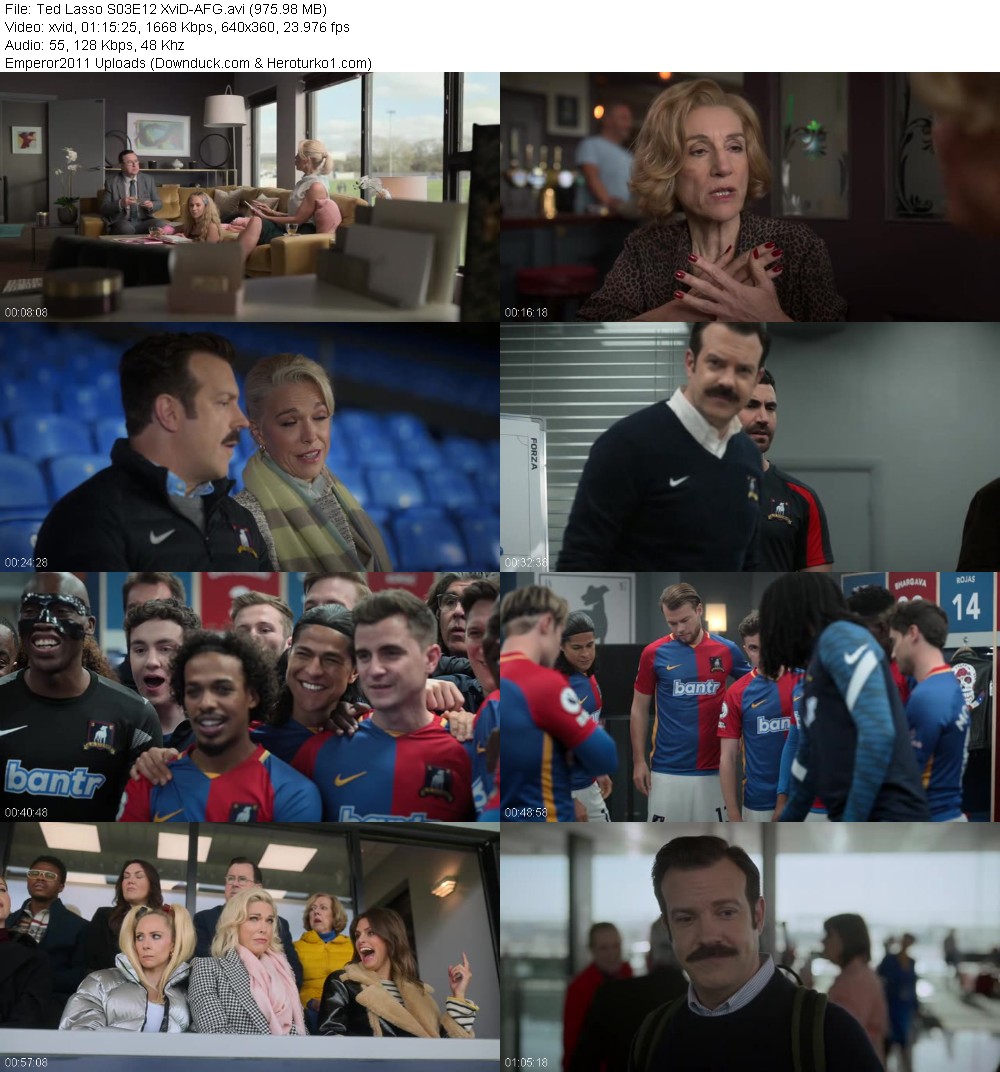The height and width of the screenshot is (1072, 1000).
Task: Select the frame timestamped 00:24:28
Action: [249, 447]
